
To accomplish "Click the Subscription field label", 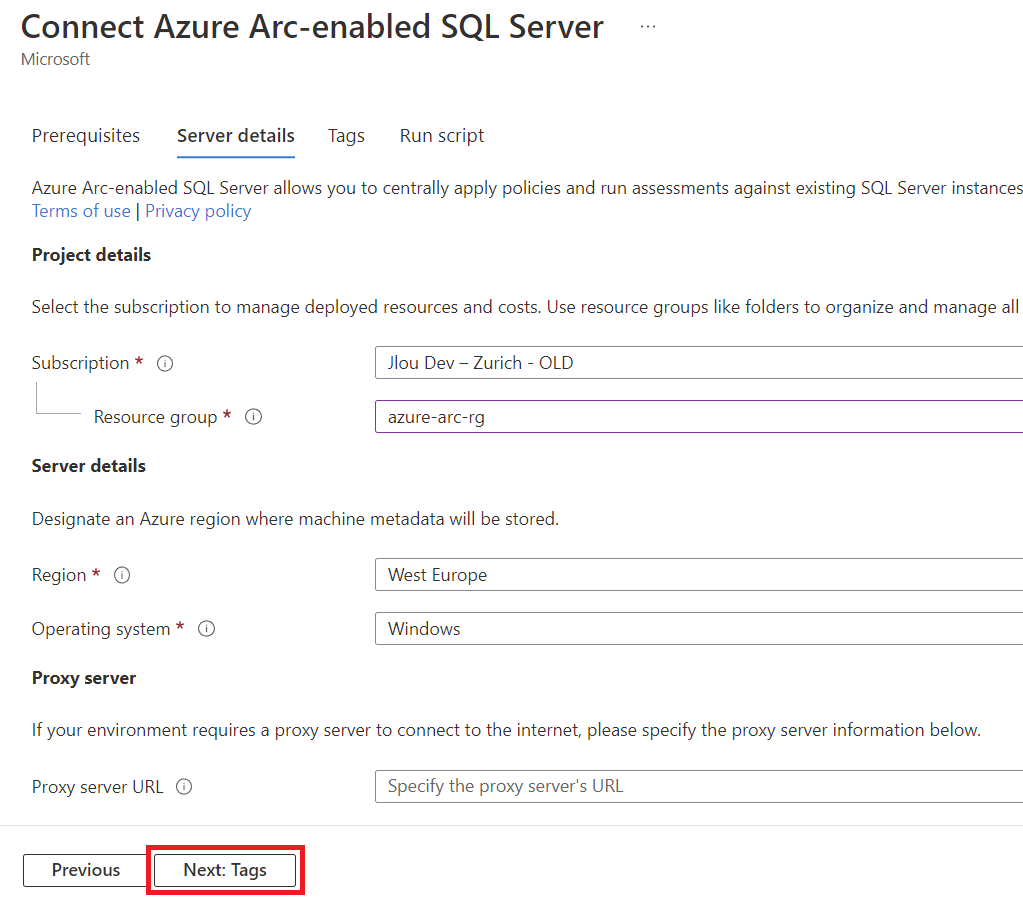I will click(80, 363).
